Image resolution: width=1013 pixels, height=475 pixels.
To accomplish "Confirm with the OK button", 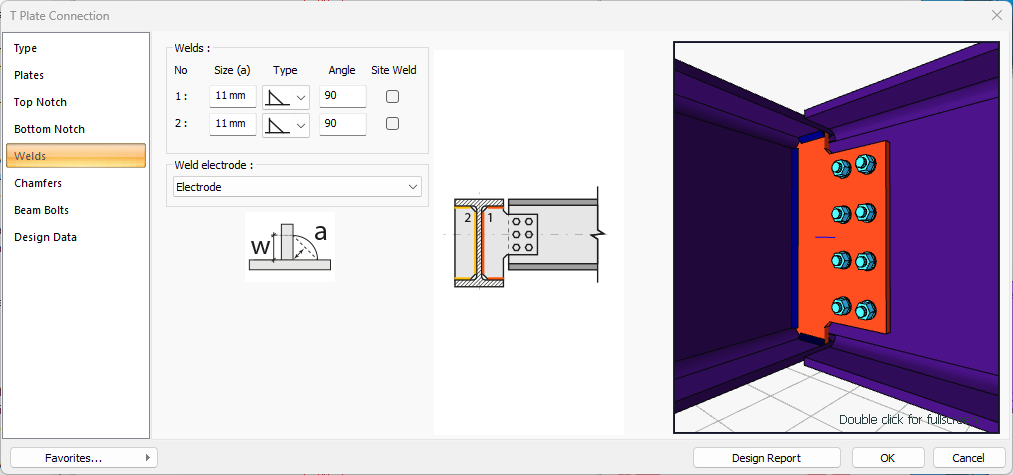I will point(887,458).
